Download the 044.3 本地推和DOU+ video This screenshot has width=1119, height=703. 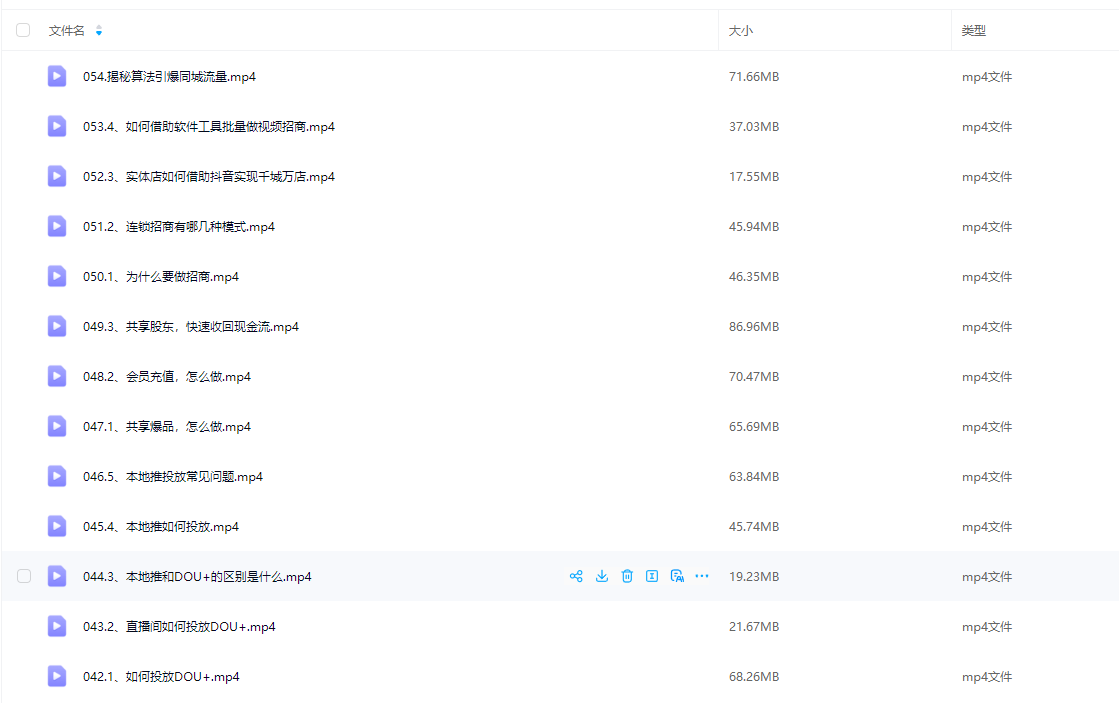(602, 576)
